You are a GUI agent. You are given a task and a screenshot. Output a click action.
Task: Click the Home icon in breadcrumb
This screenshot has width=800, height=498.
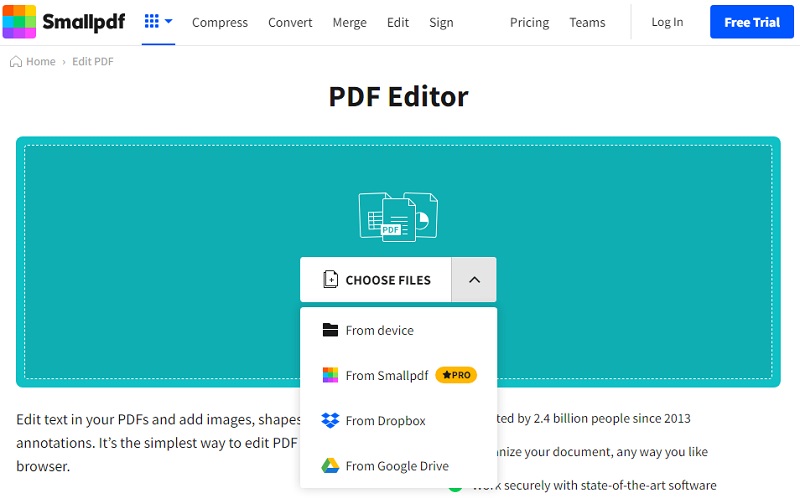pyautogui.click(x=16, y=61)
